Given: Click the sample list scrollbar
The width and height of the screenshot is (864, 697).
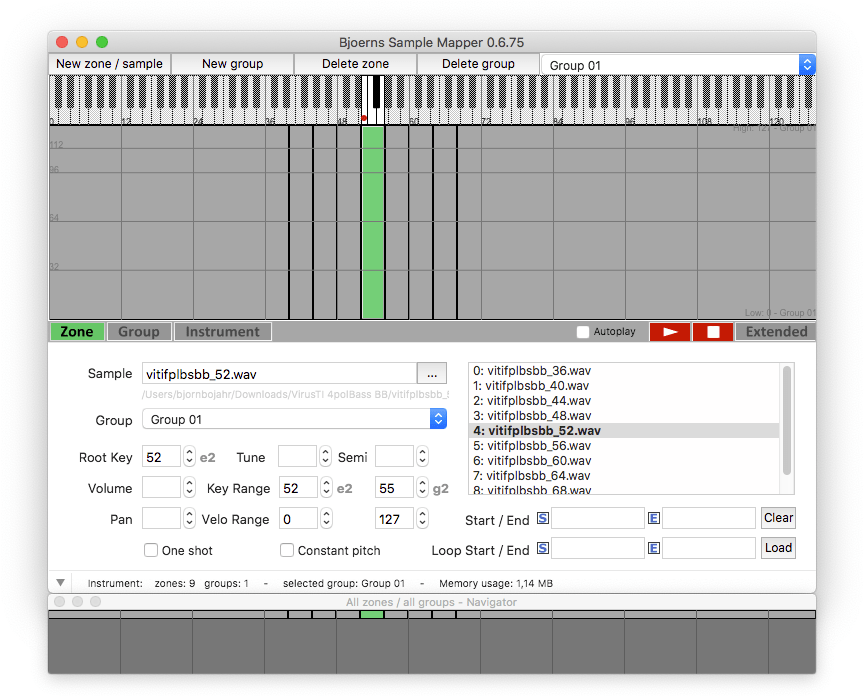Looking at the screenshot, I should tap(787, 420).
